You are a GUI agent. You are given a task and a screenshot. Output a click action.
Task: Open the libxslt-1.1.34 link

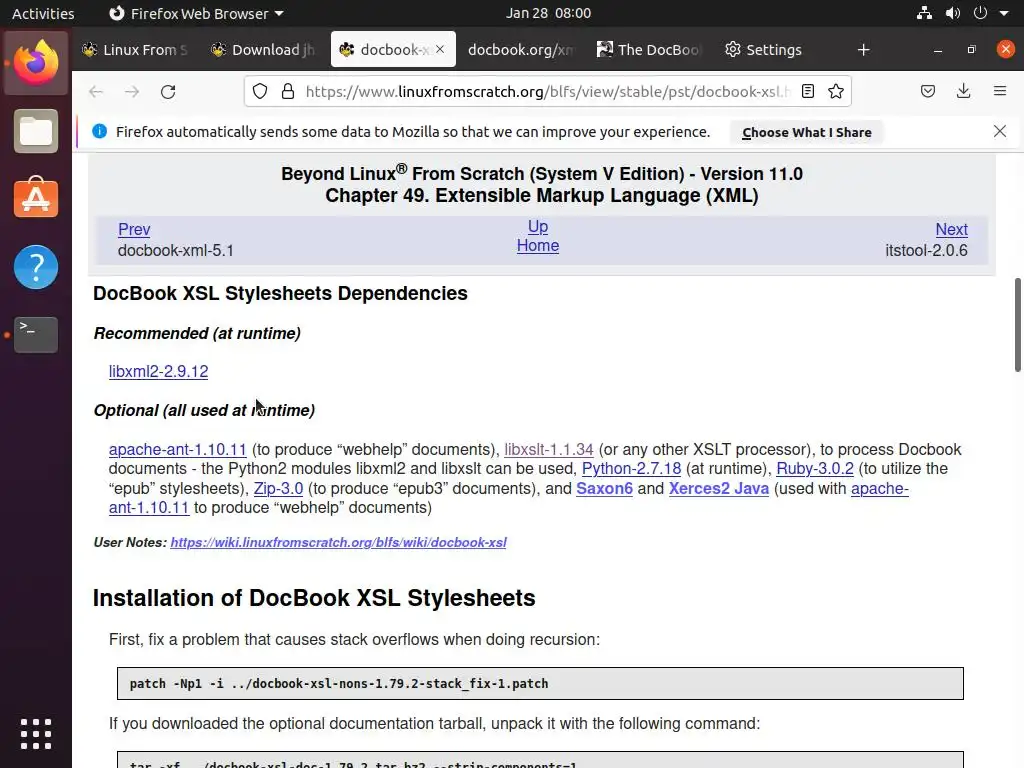(549, 449)
